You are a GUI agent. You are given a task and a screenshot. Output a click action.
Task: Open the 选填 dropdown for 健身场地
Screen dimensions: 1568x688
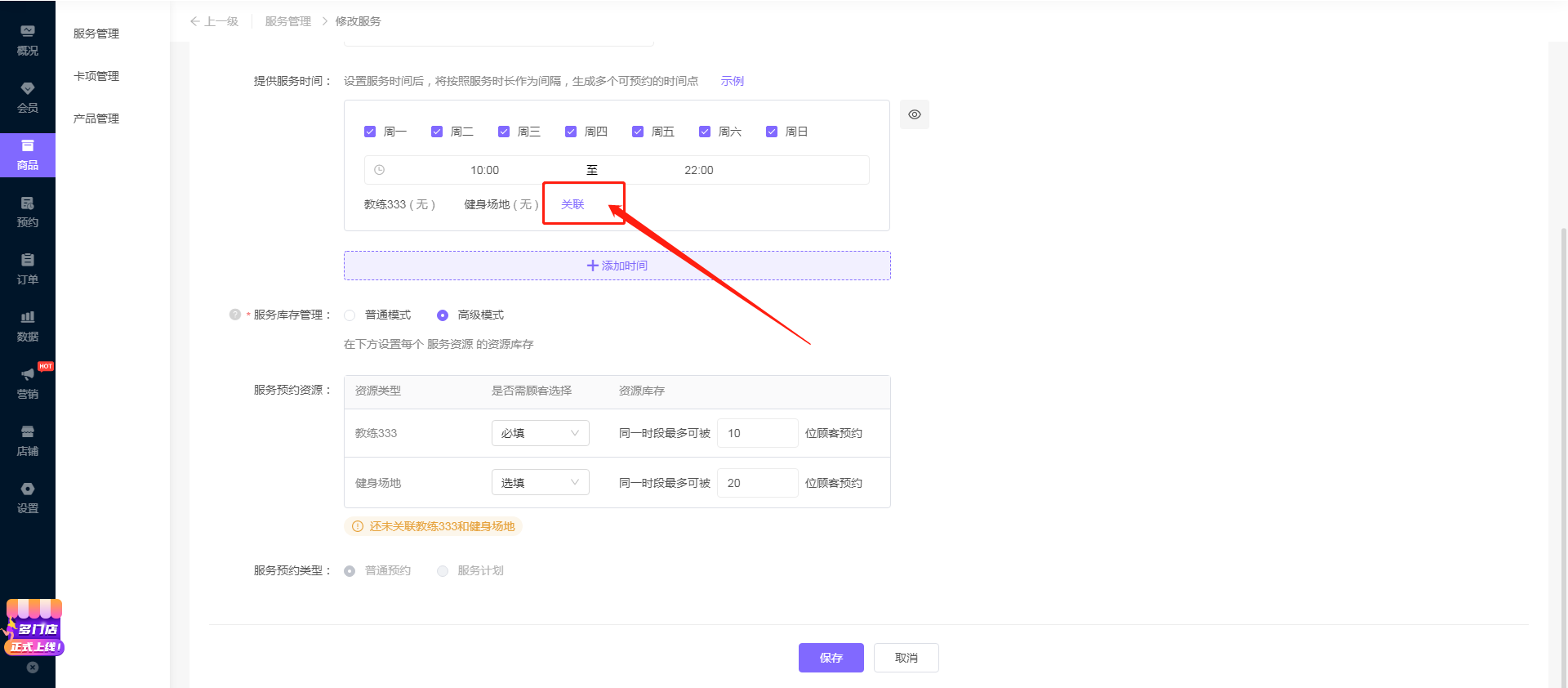pos(541,483)
